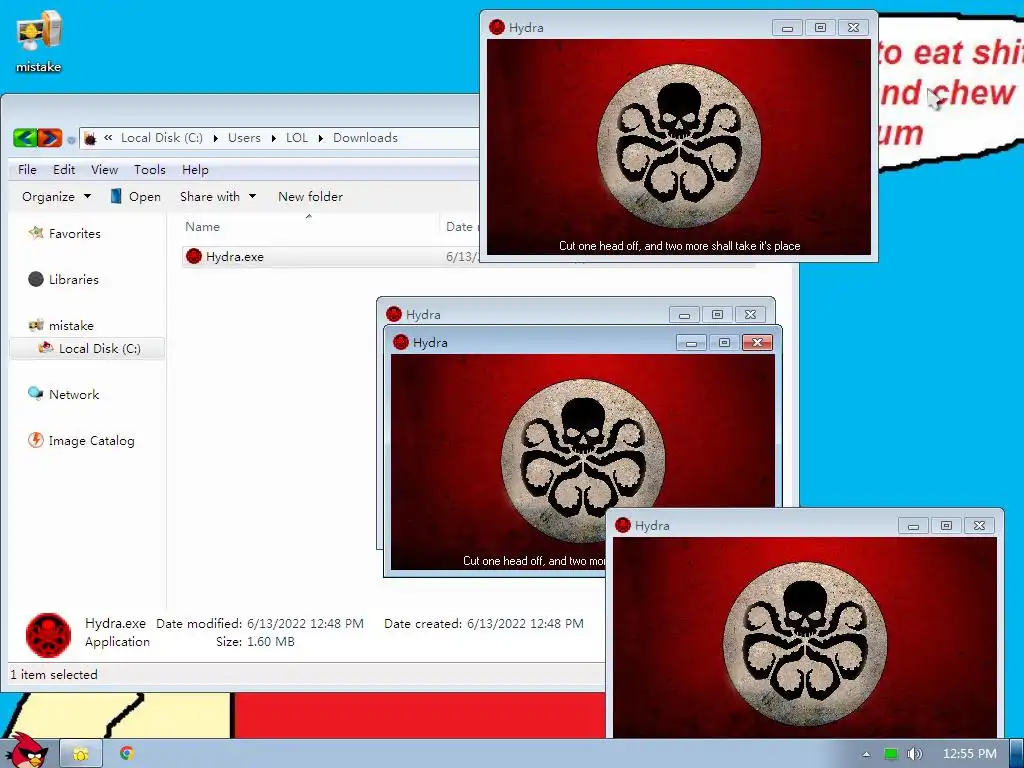The height and width of the screenshot is (768, 1024).
Task: Open the Edit menu
Action: click(x=64, y=170)
